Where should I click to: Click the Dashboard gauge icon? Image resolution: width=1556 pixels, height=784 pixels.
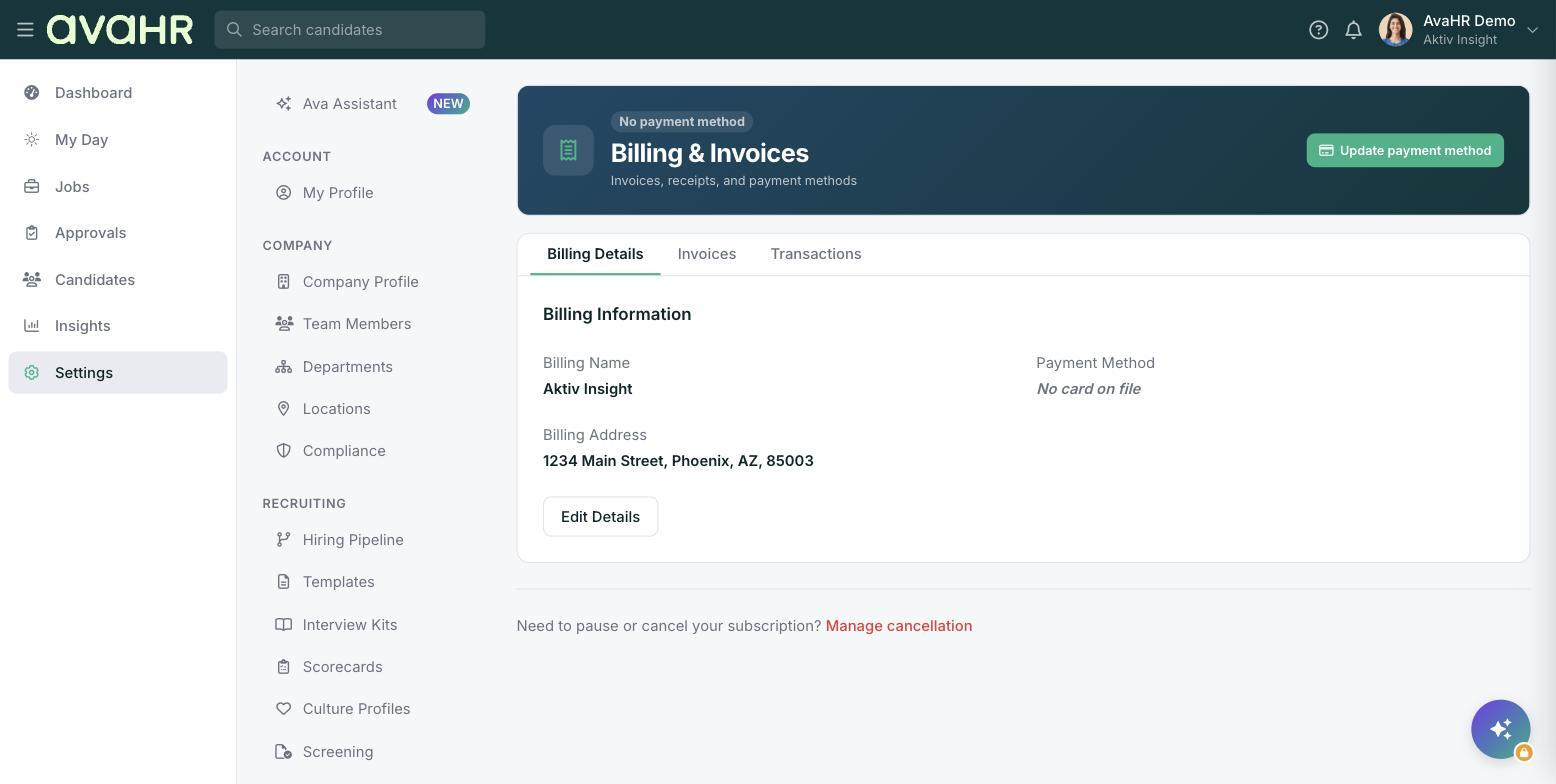32,93
